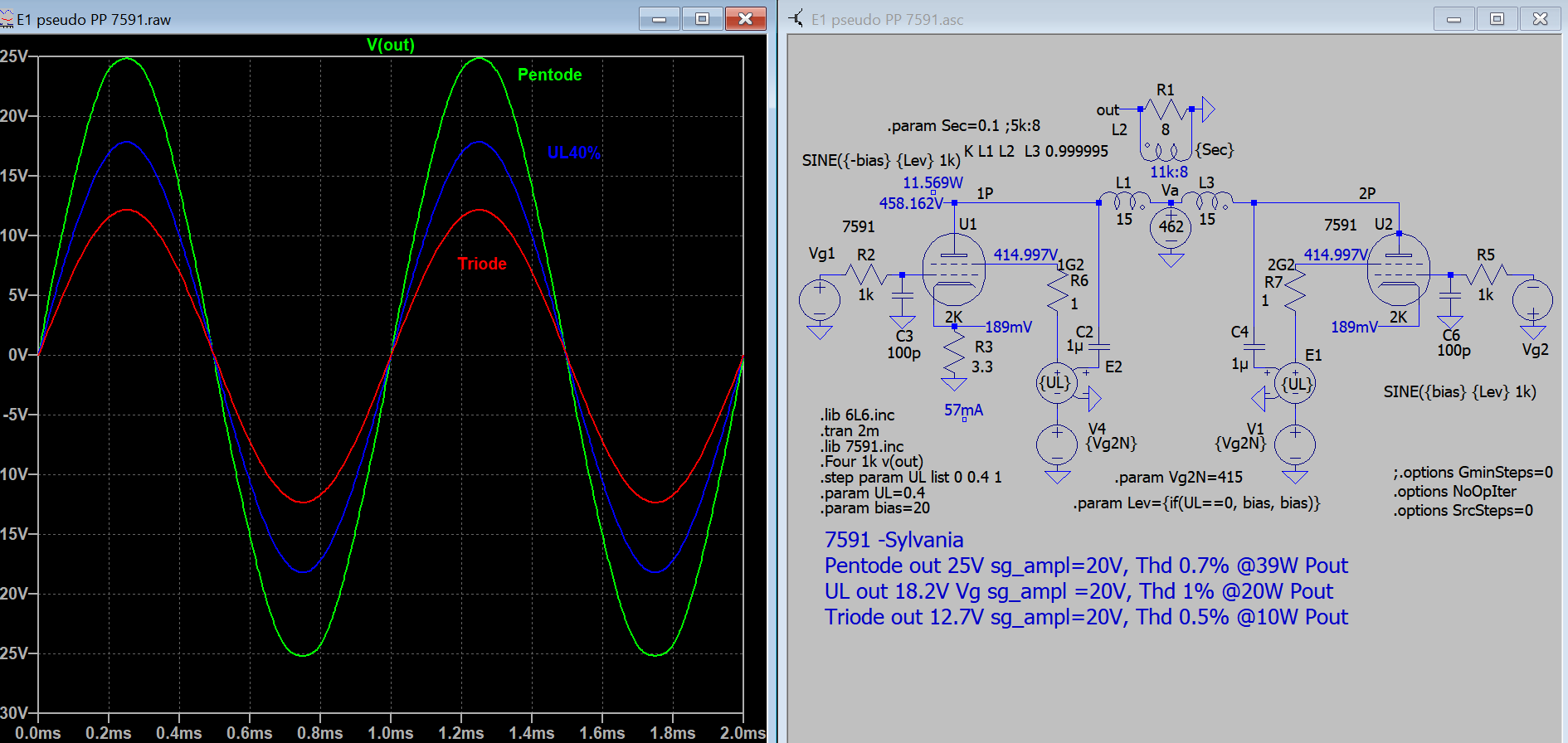Click the .param Vg2N=415 directive
1568x743 pixels.
tap(1178, 478)
